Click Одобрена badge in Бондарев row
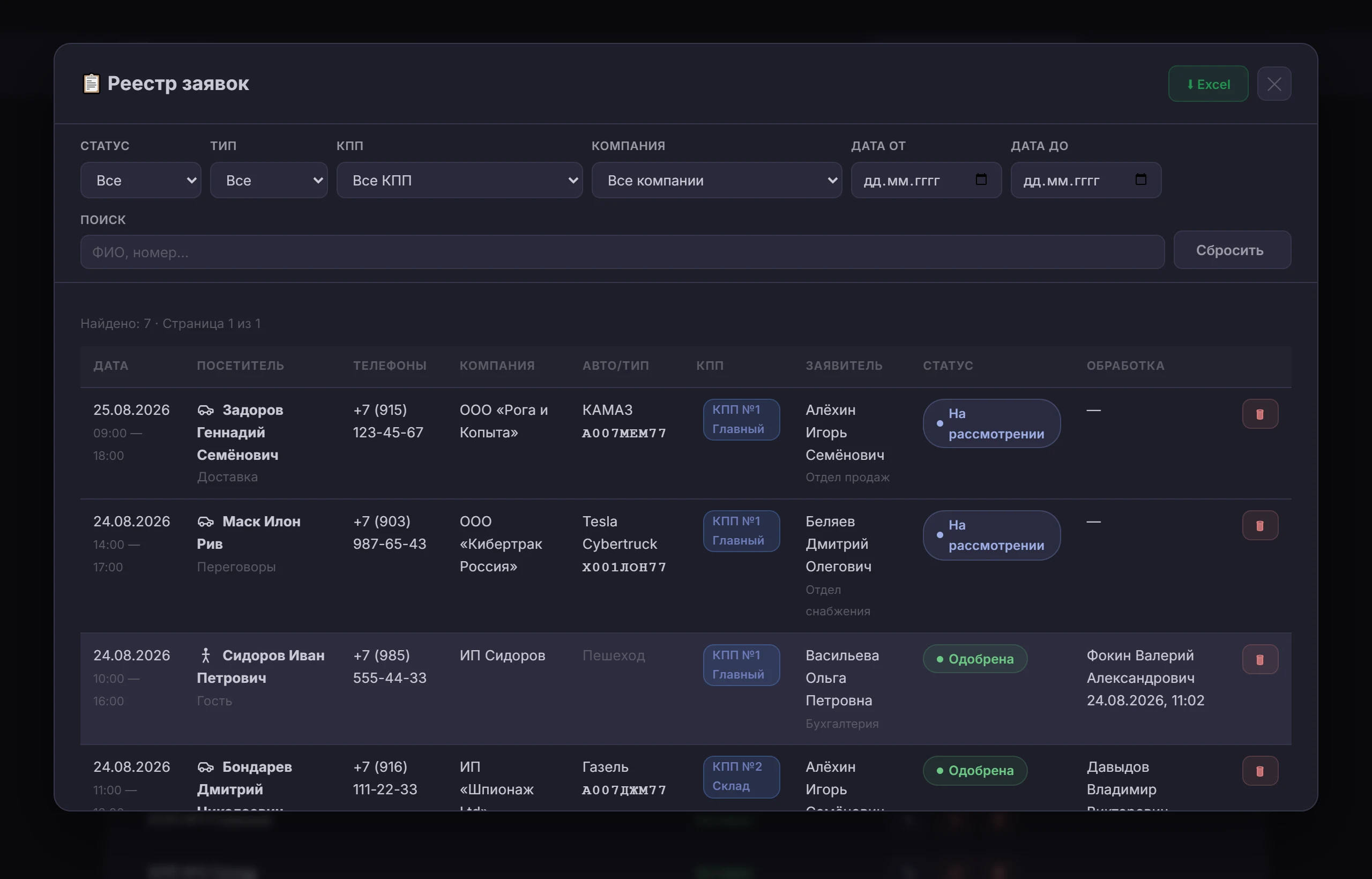The width and height of the screenshot is (1372, 879). pyautogui.click(x=975, y=771)
